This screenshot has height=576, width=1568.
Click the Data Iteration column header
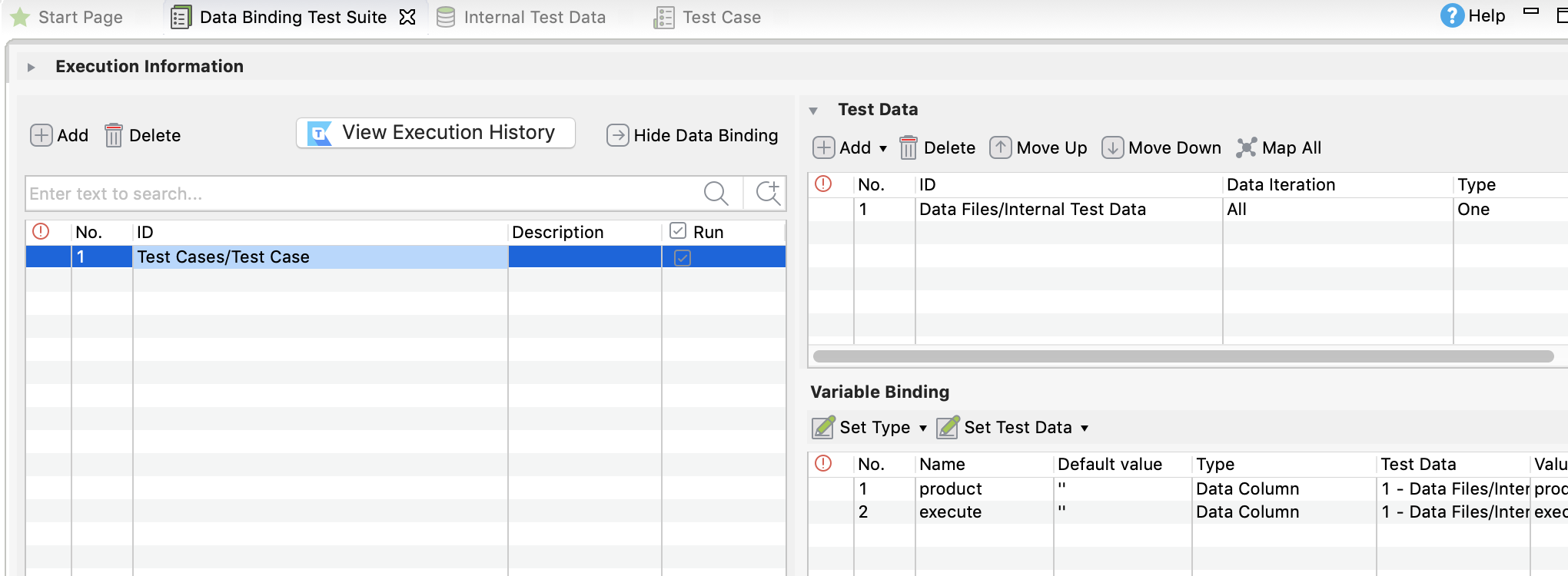click(x=1337, y=185)
